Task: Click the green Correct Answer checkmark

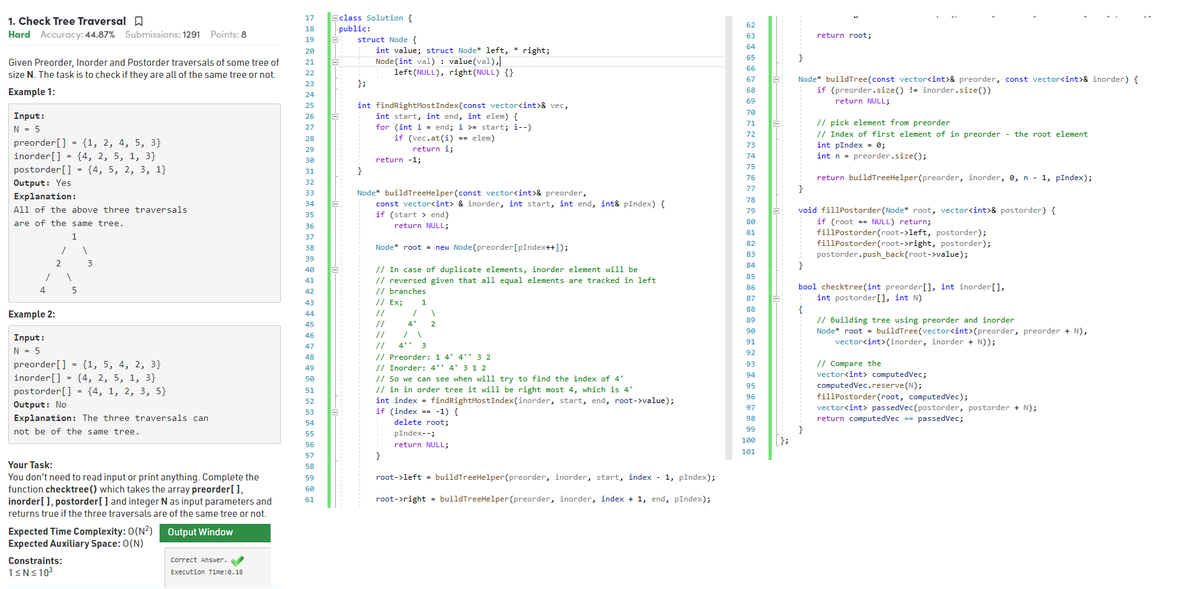Action: (x=236, y=560)
